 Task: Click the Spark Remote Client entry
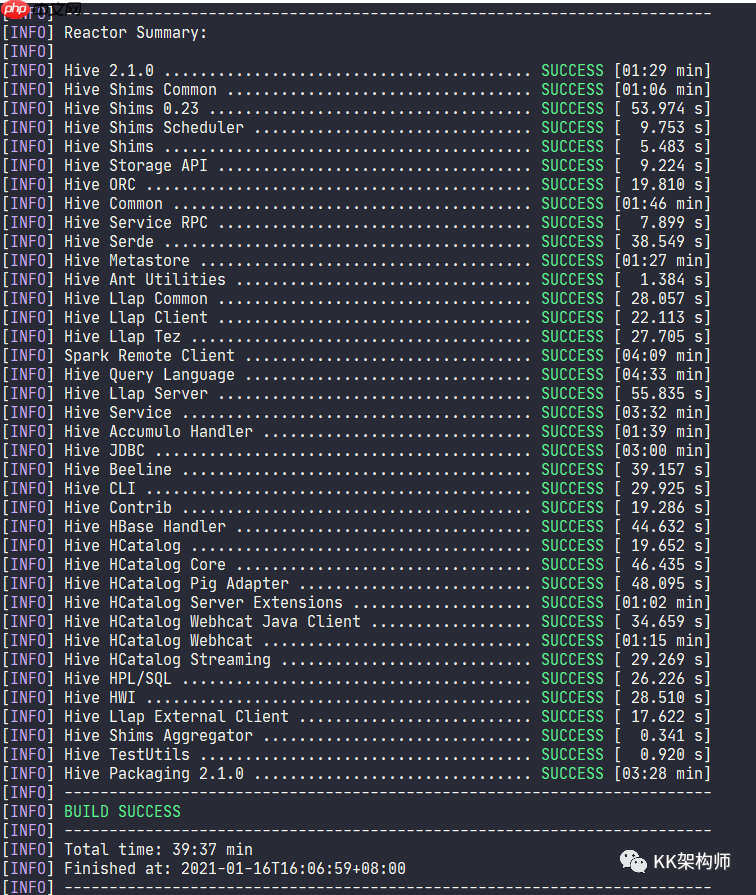pos(149,356)
